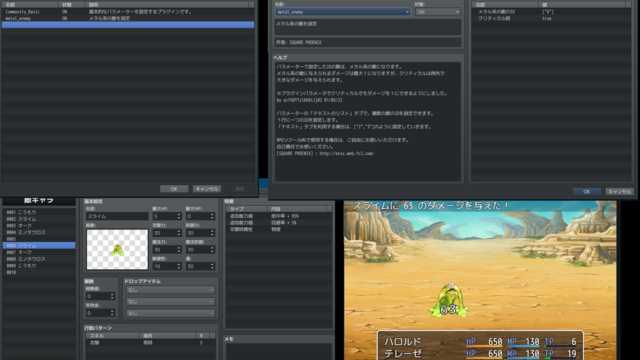
Task: Click ハロルド status row in battle window
Action: 480,342
